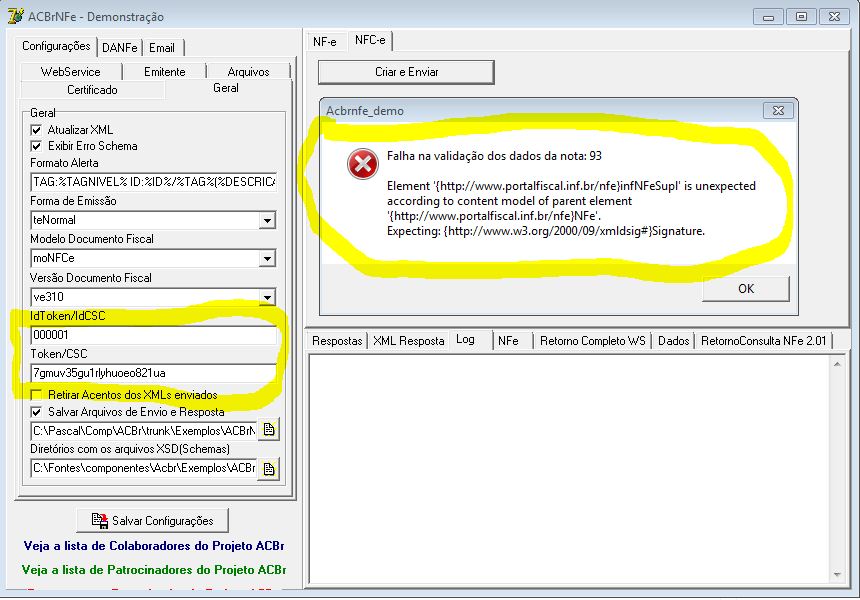Uncheck Salvar Arquivos de Envio e Resposta
The image size is (860, 600).
point(36,412)
